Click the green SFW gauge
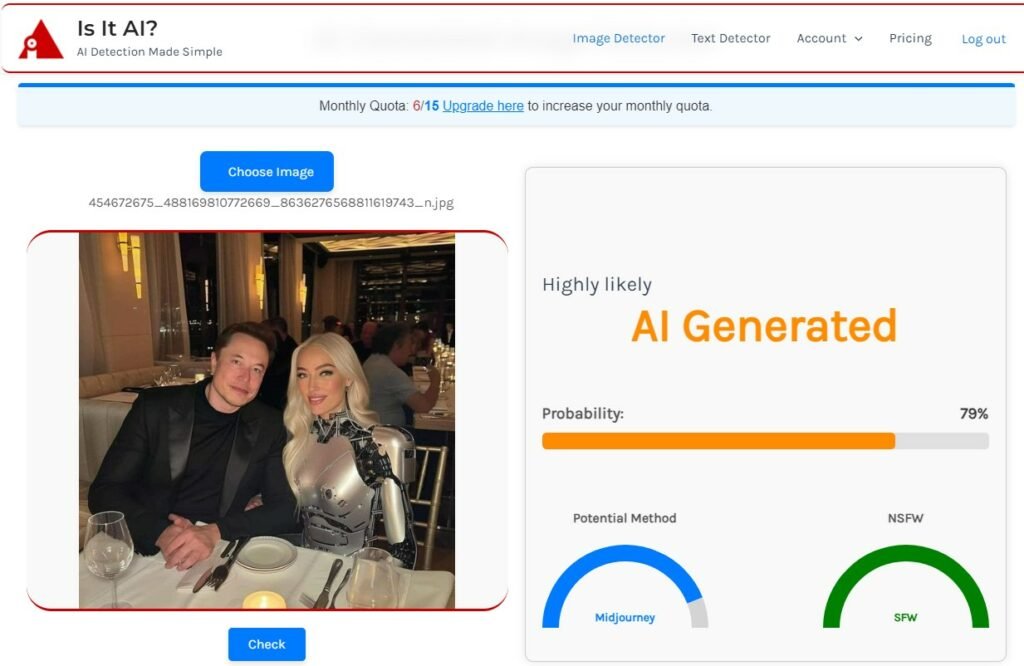 (905, 587)
